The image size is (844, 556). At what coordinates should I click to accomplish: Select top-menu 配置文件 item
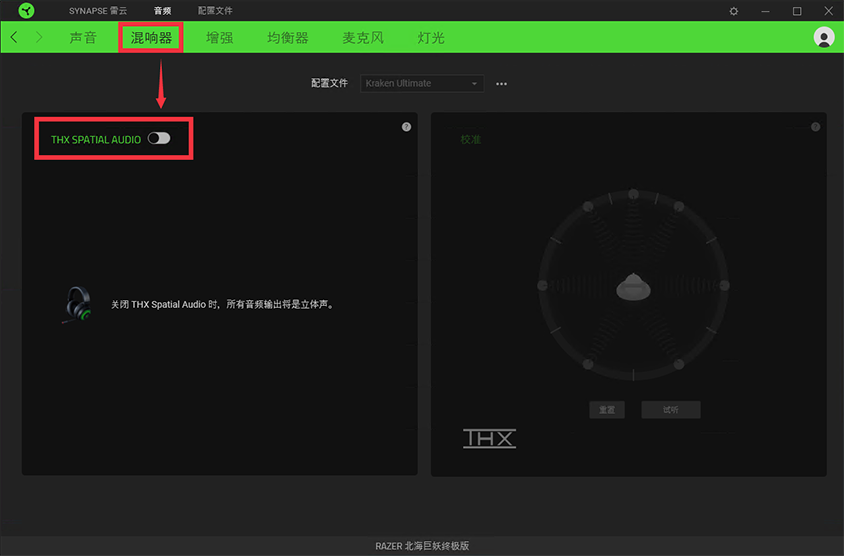[x=215, y=11]
